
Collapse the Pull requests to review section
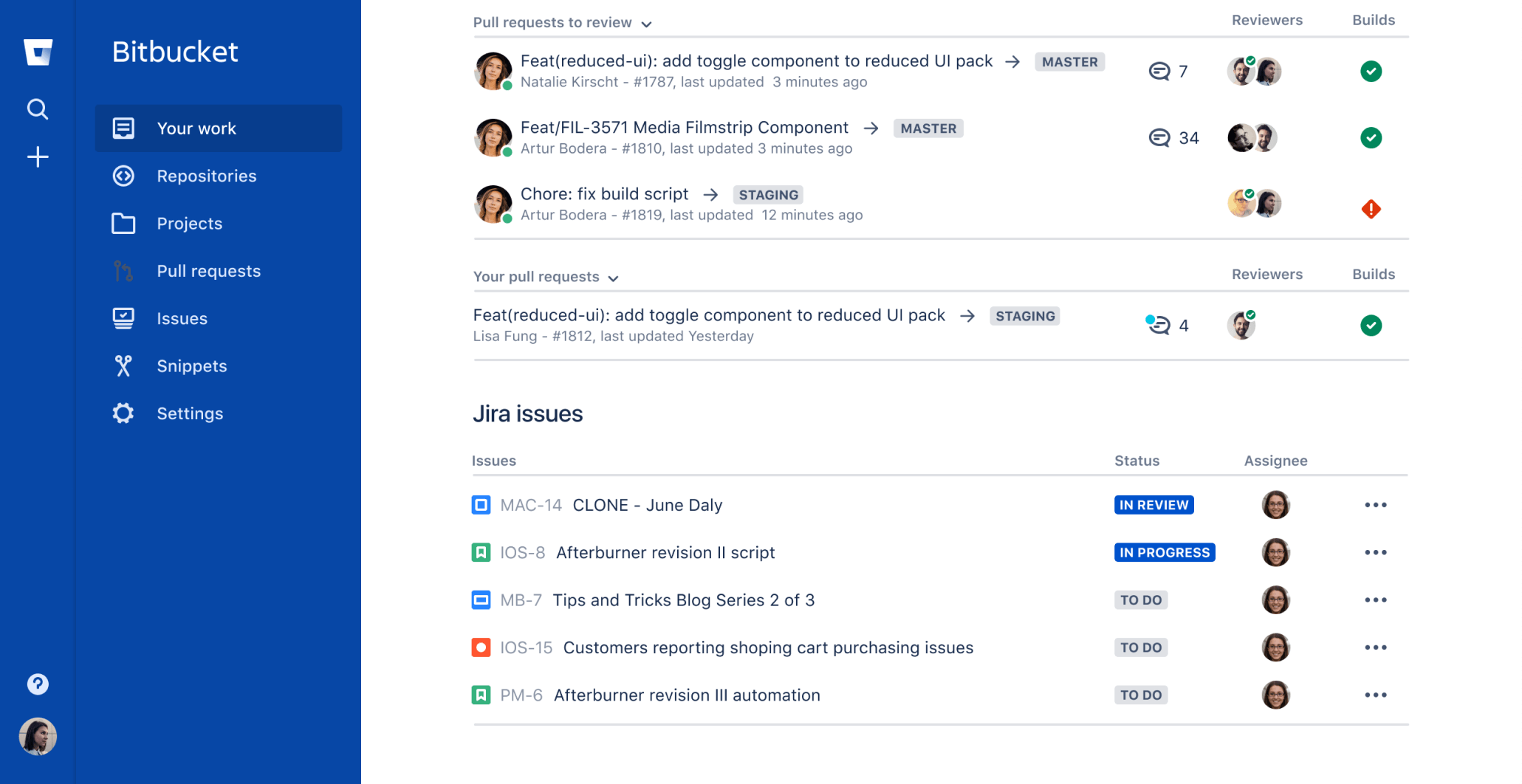point(646,24)
